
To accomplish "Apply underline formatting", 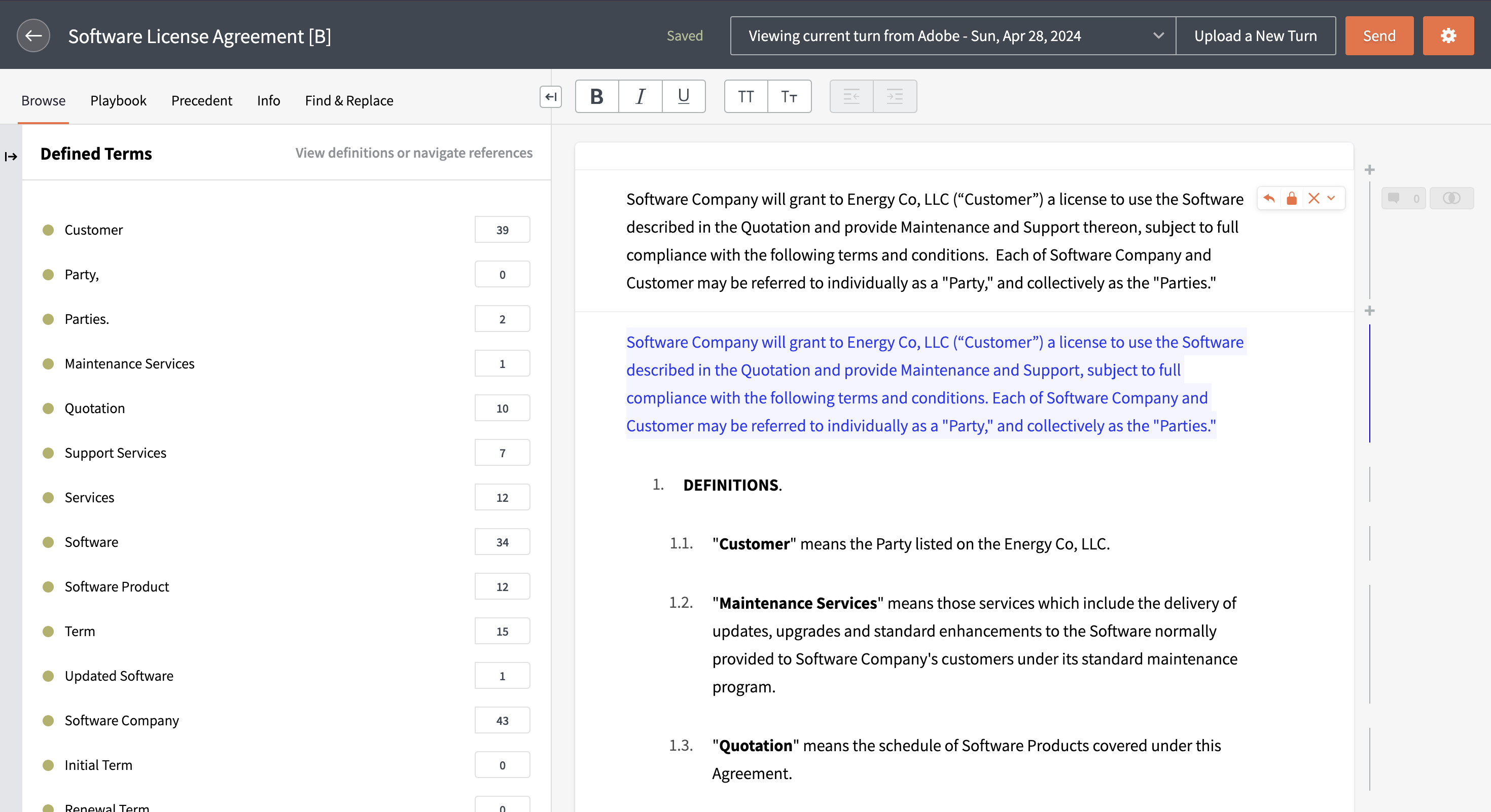I will (684, 97).
